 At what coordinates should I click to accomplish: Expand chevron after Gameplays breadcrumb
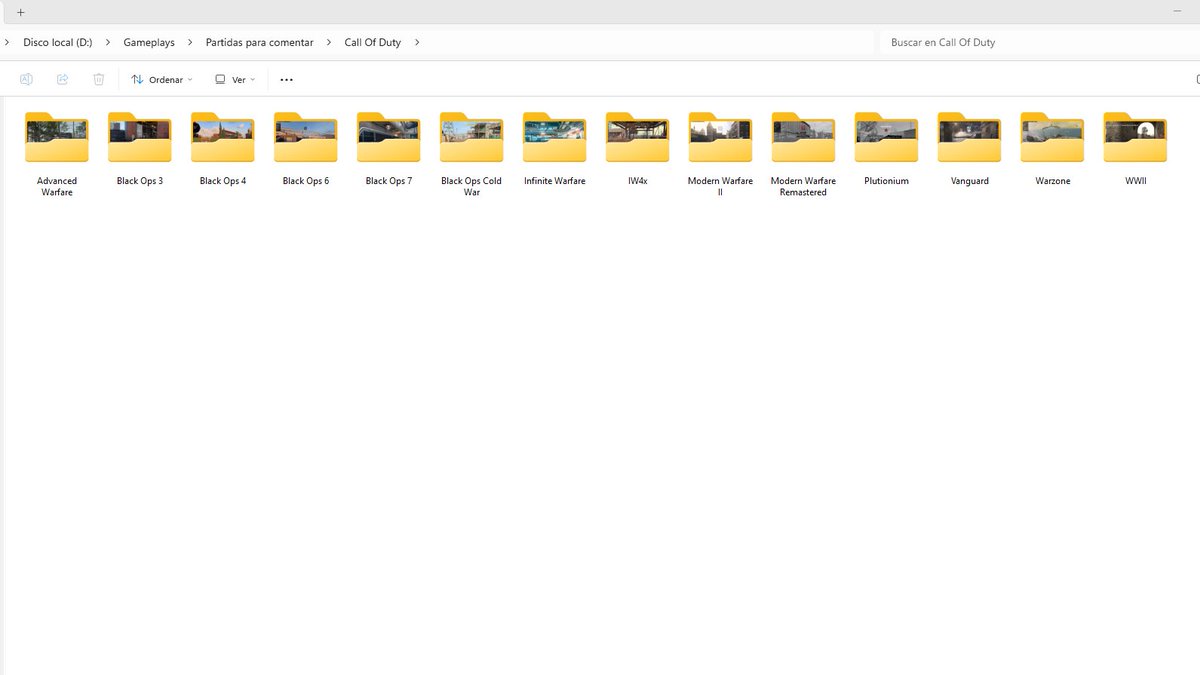pos(190,42)
